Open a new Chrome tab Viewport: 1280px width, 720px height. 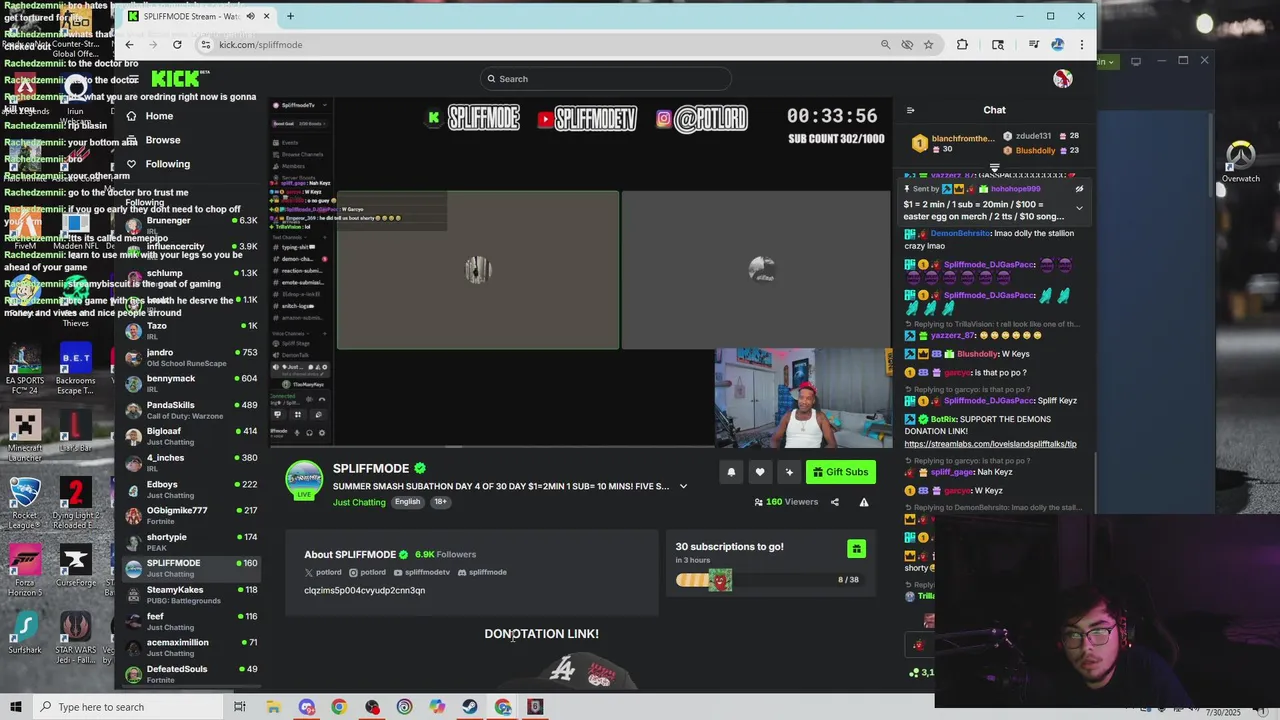(x=290, y=16)
